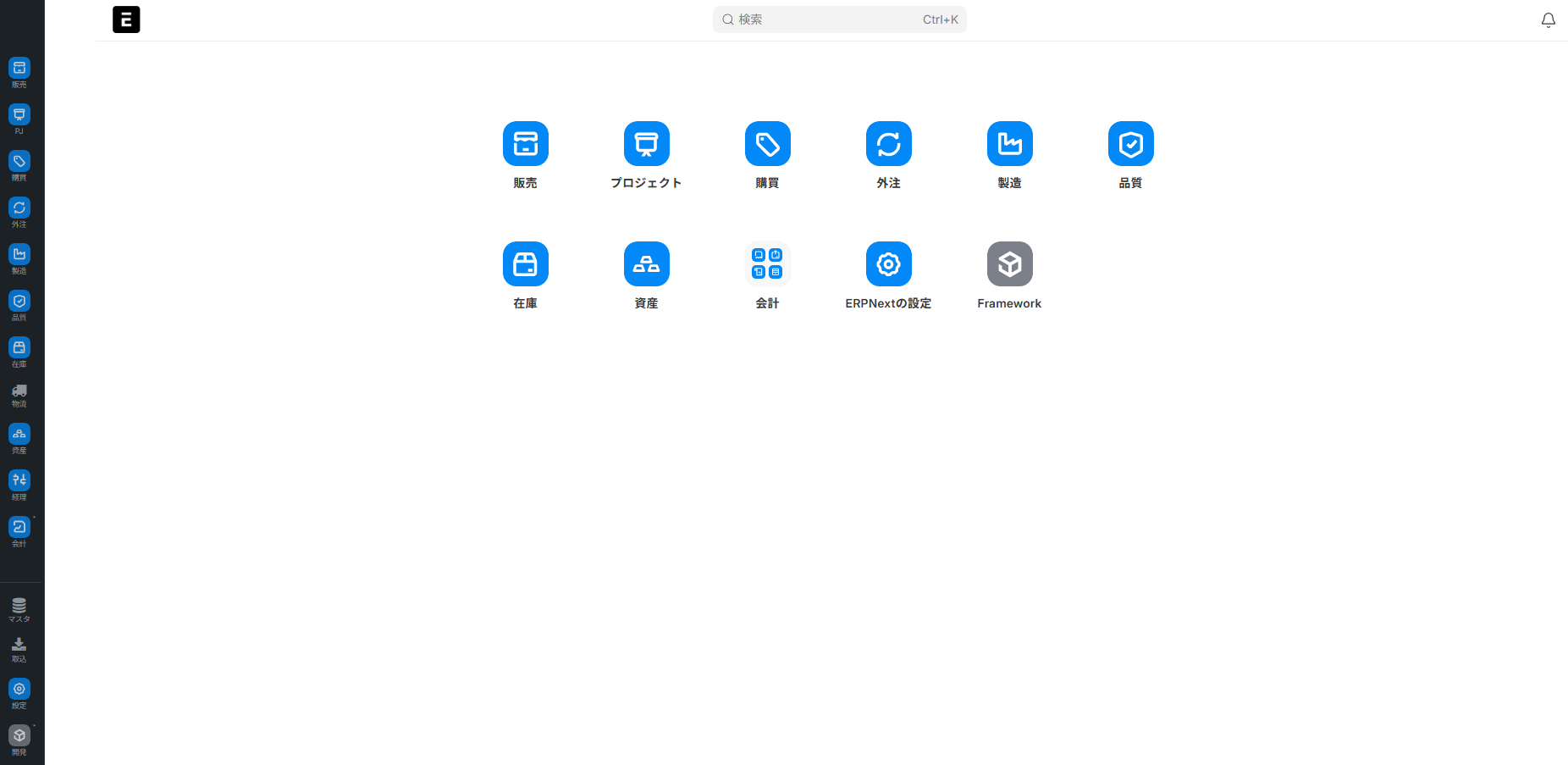Select 物流 truck icon in sidebar
1568x765 pixels.
[19, 394]
